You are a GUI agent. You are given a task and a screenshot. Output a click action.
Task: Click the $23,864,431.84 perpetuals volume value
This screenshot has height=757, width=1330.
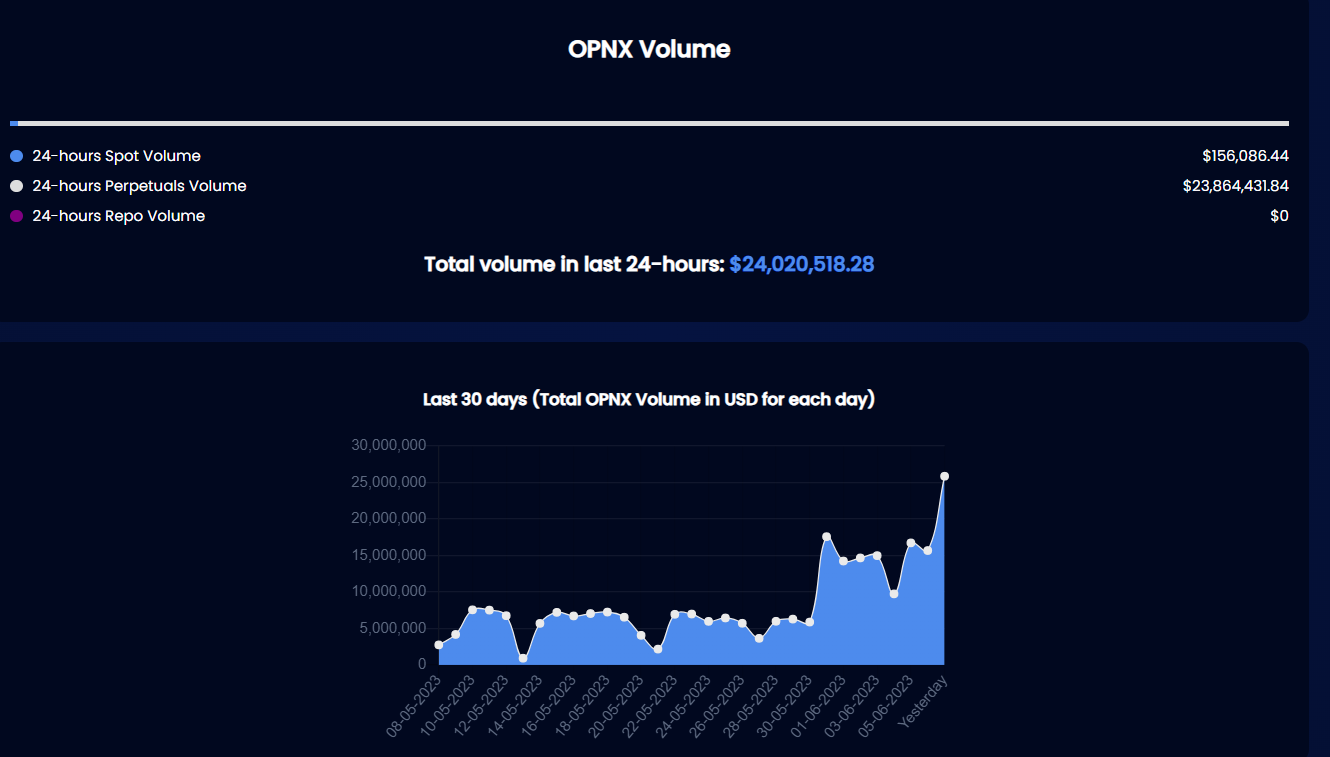[1235, 186]
